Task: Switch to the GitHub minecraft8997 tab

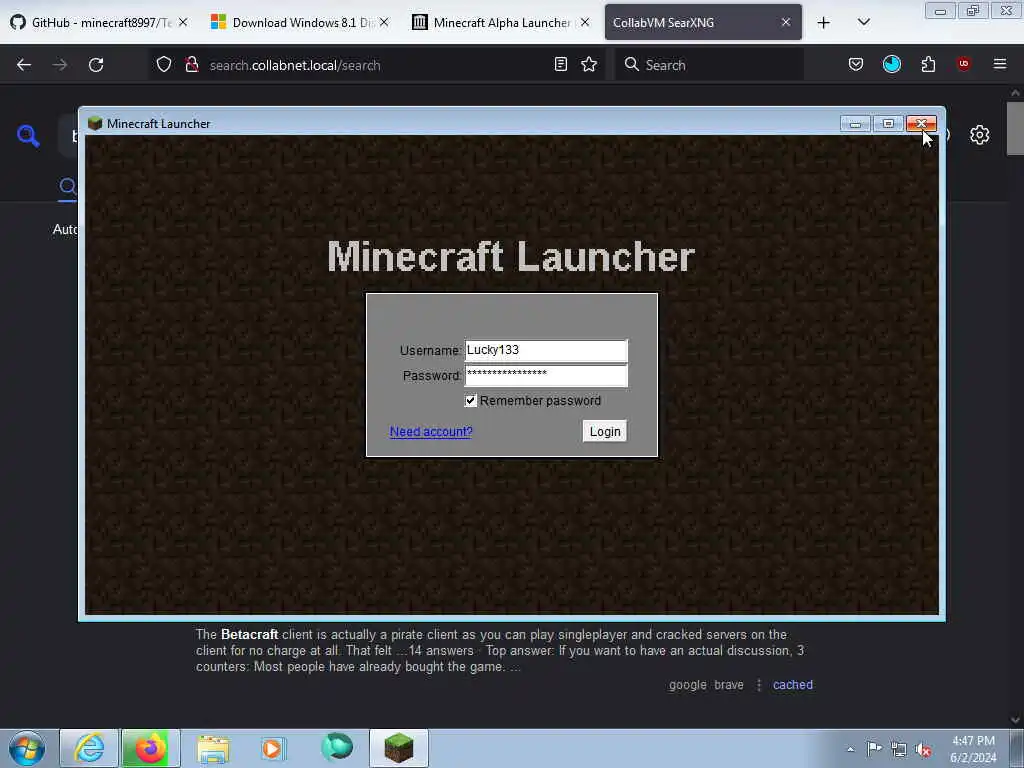Action: point(99,22)
